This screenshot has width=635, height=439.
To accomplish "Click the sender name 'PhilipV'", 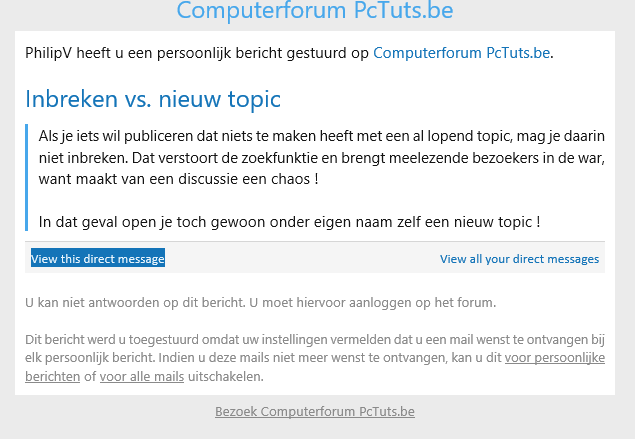I will pyautogui.click(x=49, y=53).
